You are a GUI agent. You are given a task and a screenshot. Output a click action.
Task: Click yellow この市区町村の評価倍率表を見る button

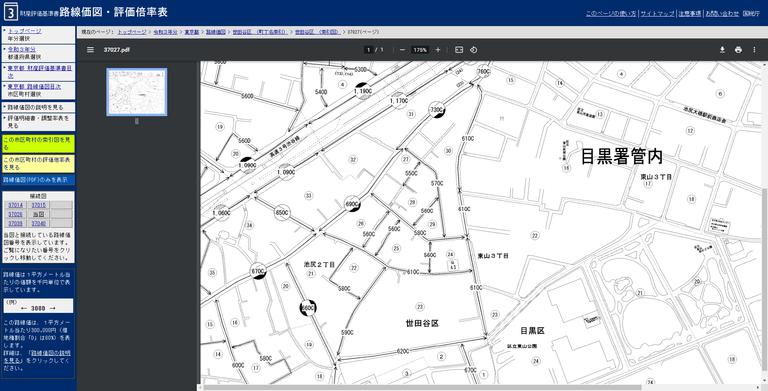[39, 163]
